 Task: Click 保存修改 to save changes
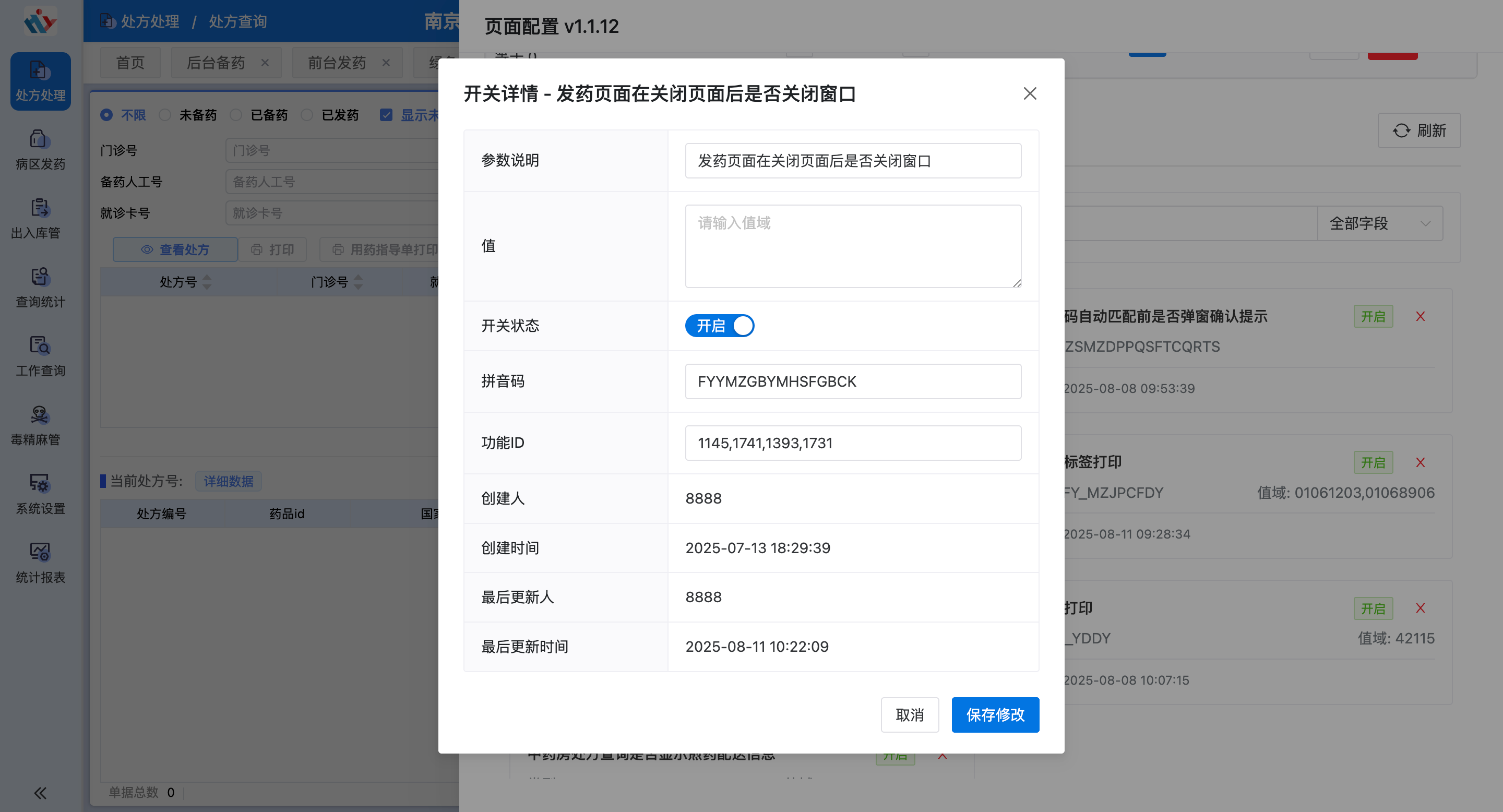pos(995,714)
